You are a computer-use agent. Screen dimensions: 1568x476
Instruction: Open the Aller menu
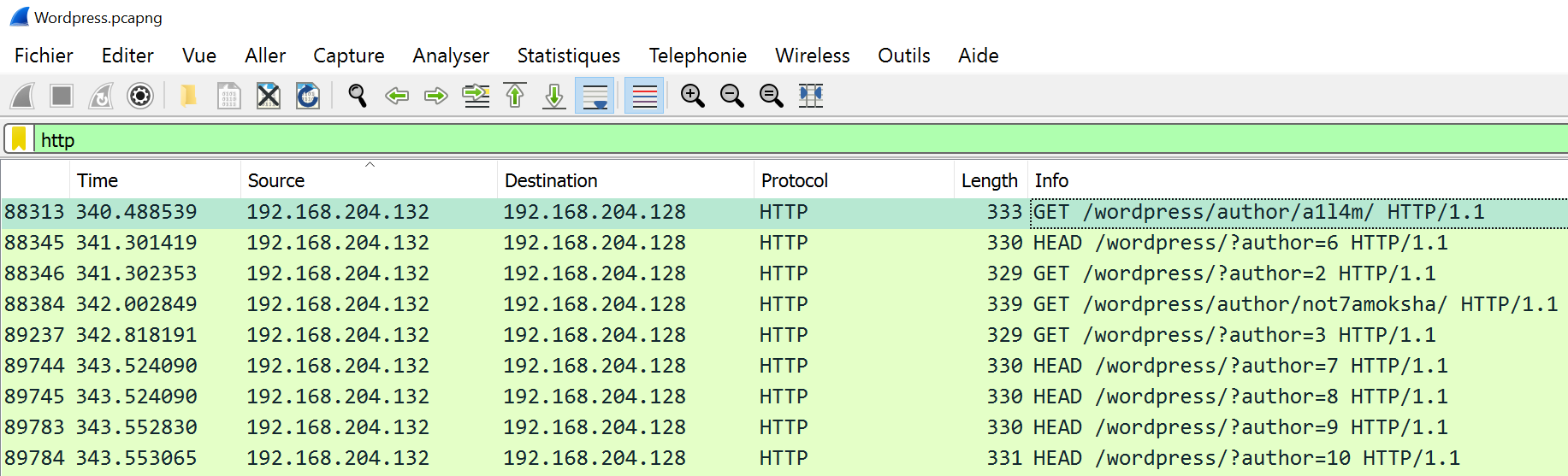click(x=265, y=56)
